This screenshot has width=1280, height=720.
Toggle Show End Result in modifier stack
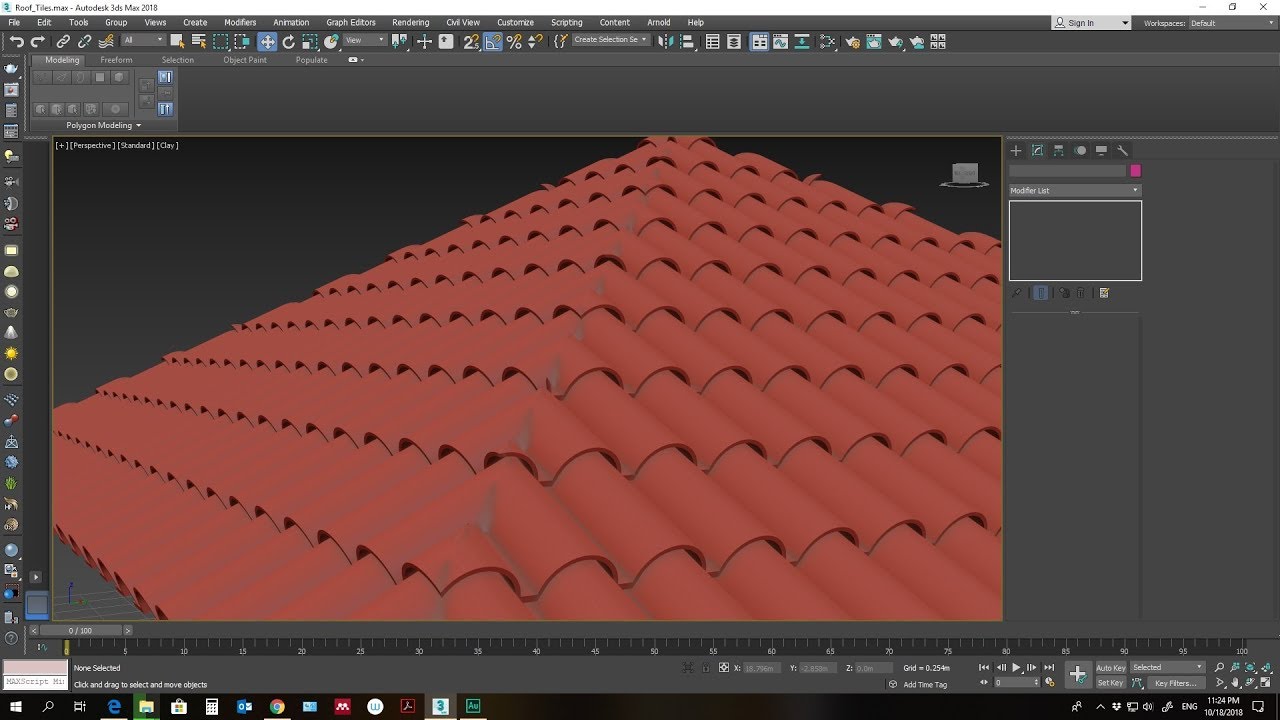1041,293
